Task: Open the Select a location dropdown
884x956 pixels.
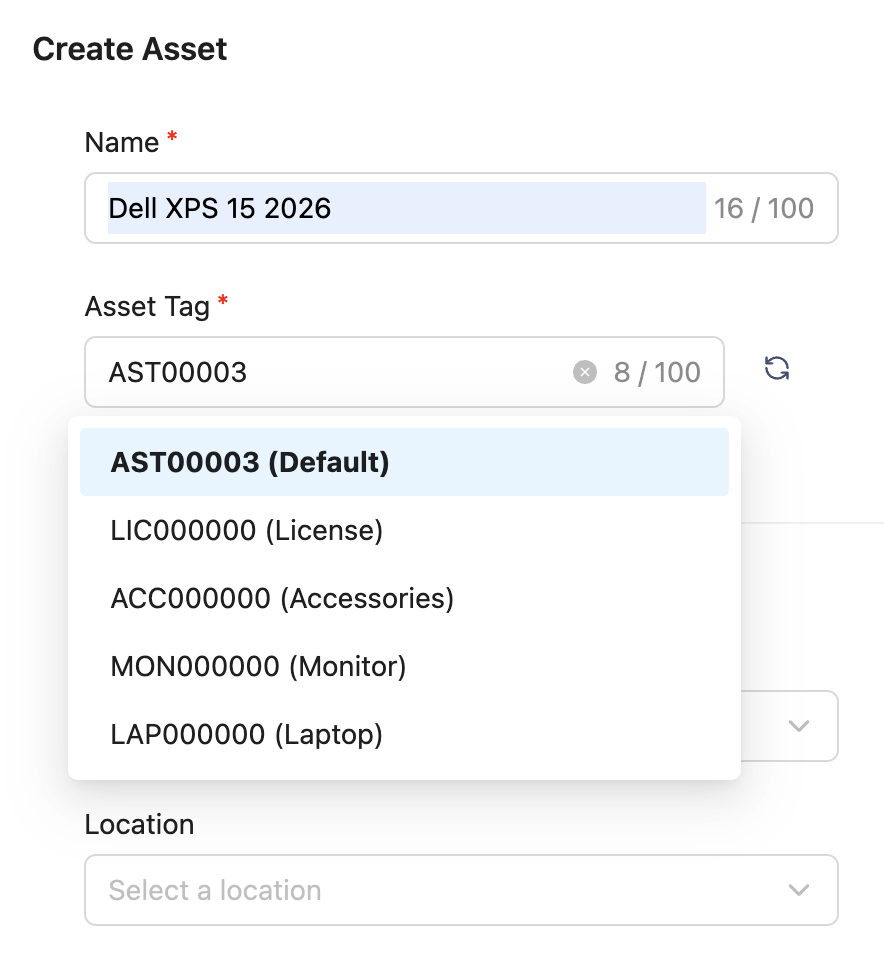Action: (462, 890)
